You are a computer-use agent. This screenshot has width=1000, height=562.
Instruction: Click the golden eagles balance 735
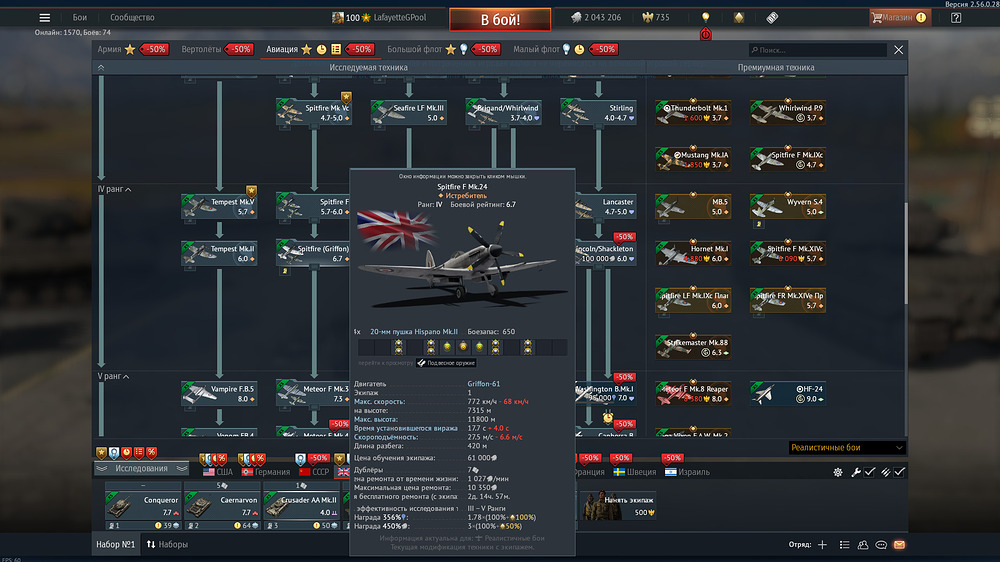pos(656,18)
